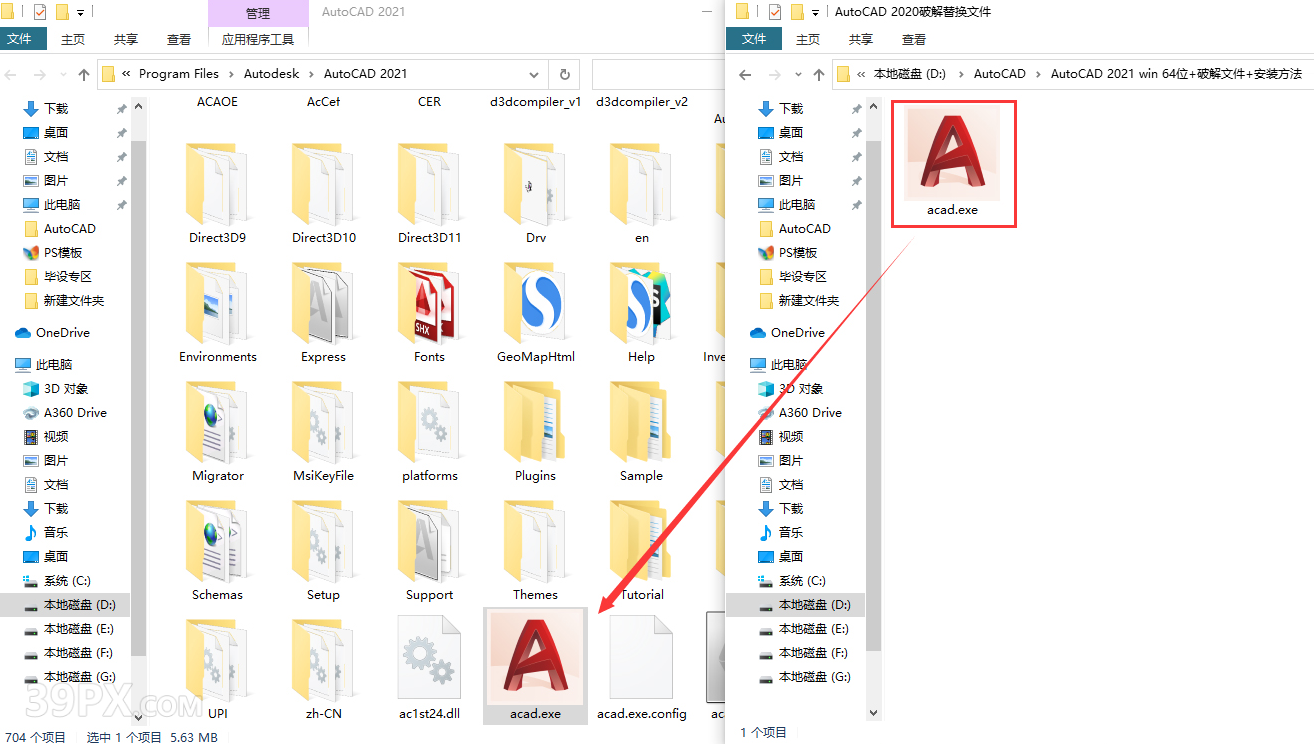The width and height of the screenshot is (1314, 744).
Task: Open the 共享 ribbon tab in left window
Action: coord(126,40)
